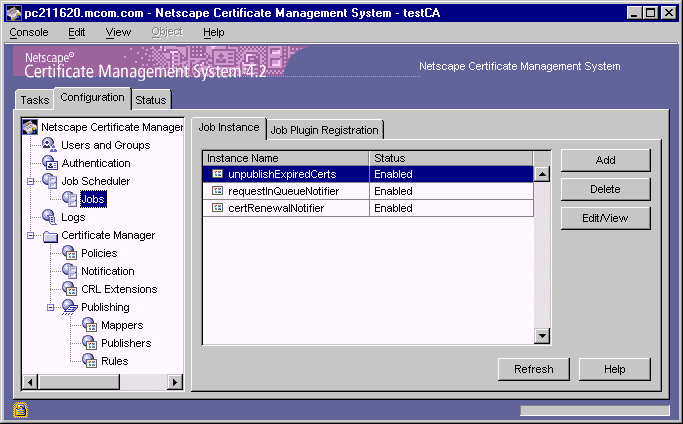Screen dimensions: 683x424
Task: Click the Status column header
Action: tap(451, 158)
